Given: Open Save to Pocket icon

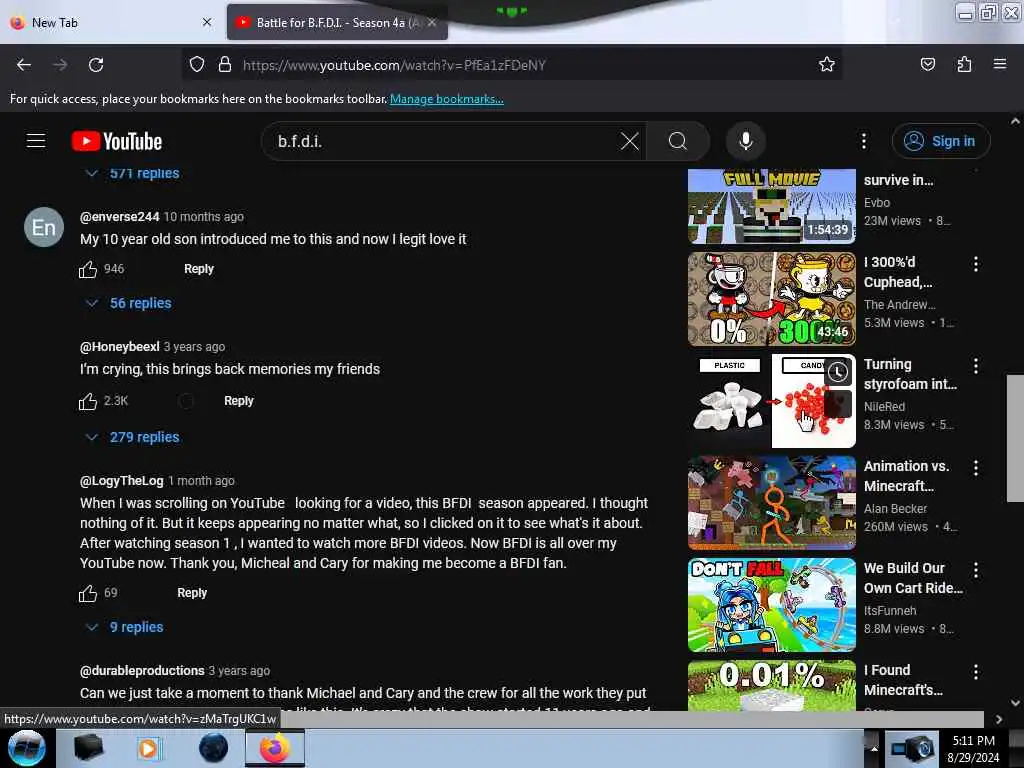Looking at the screenshot, I should coord(927,65).
